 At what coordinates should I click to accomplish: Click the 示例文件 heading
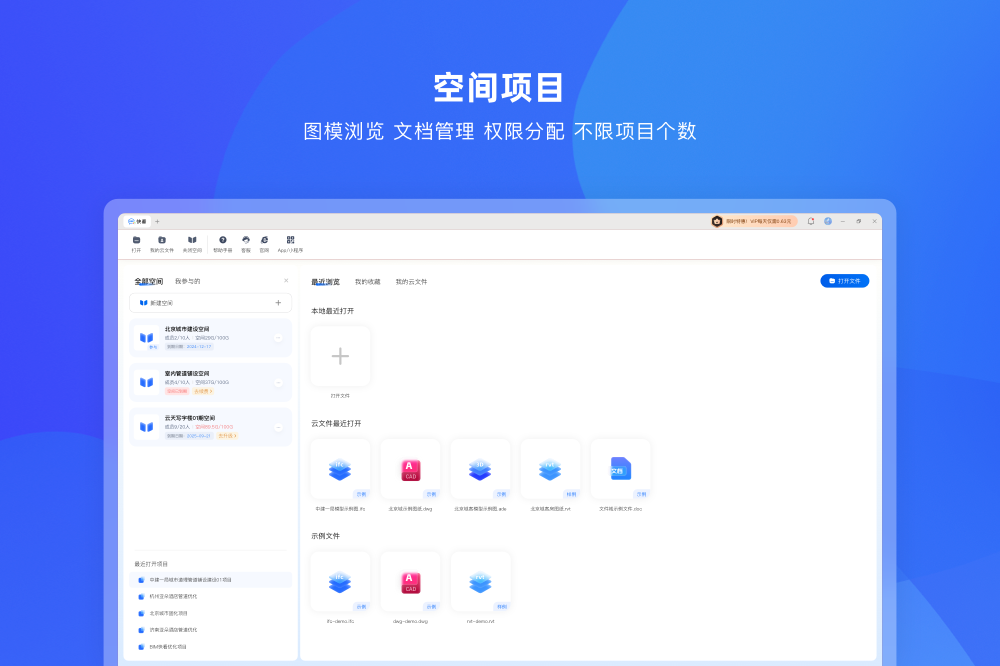point(325,536)
